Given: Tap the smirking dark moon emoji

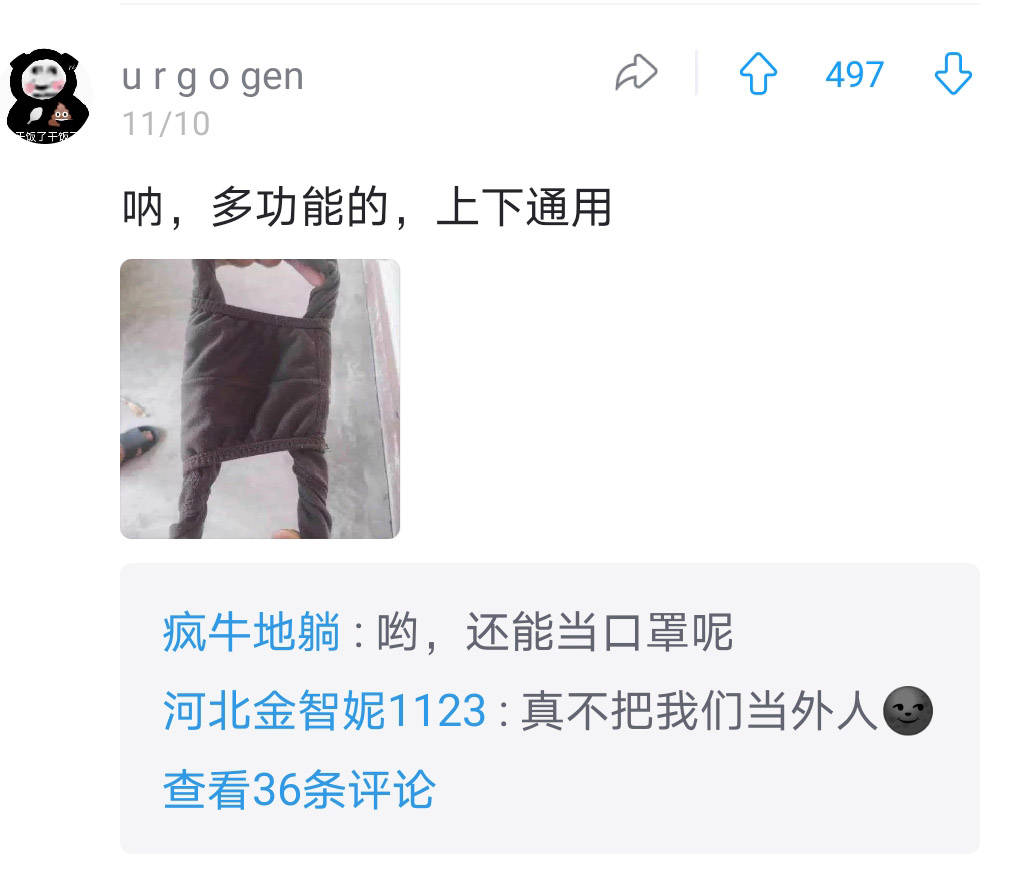Looking at the screenshot, I should point(907,711).
